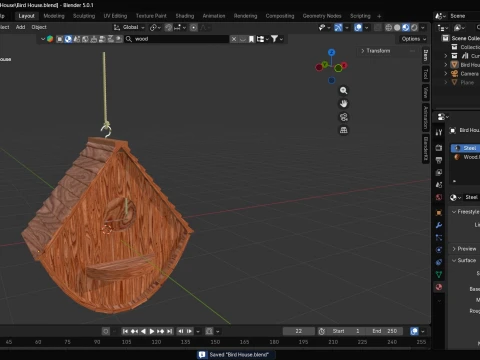The width and height of the screenshot is (480, 360).
Task: Open the Options dropdown in viewport
Action: (x=414, y=39)
